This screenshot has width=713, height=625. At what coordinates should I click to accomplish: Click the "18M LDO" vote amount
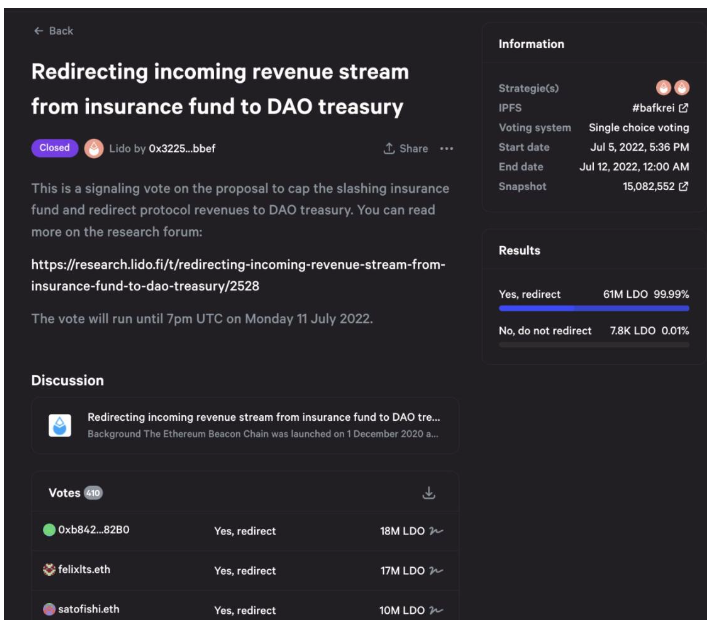tap(402, 531)
